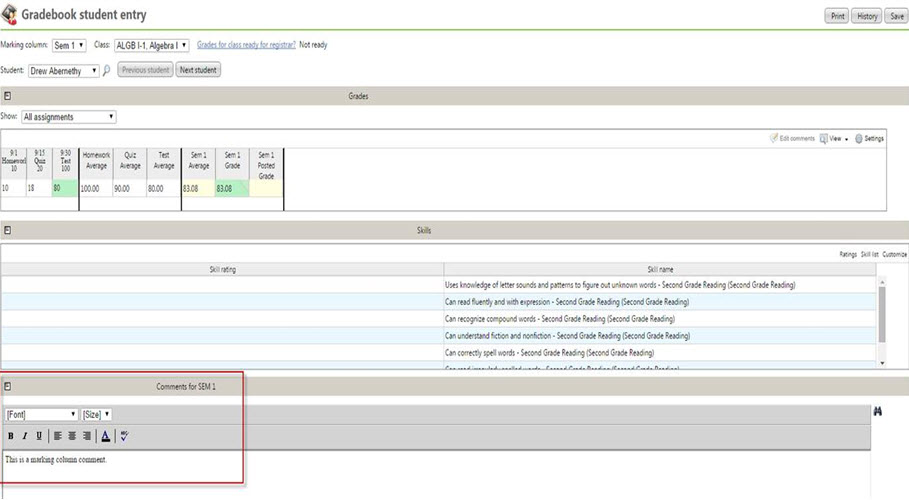Click the Skills list scrollbar thumb

[x=882, y=314]
